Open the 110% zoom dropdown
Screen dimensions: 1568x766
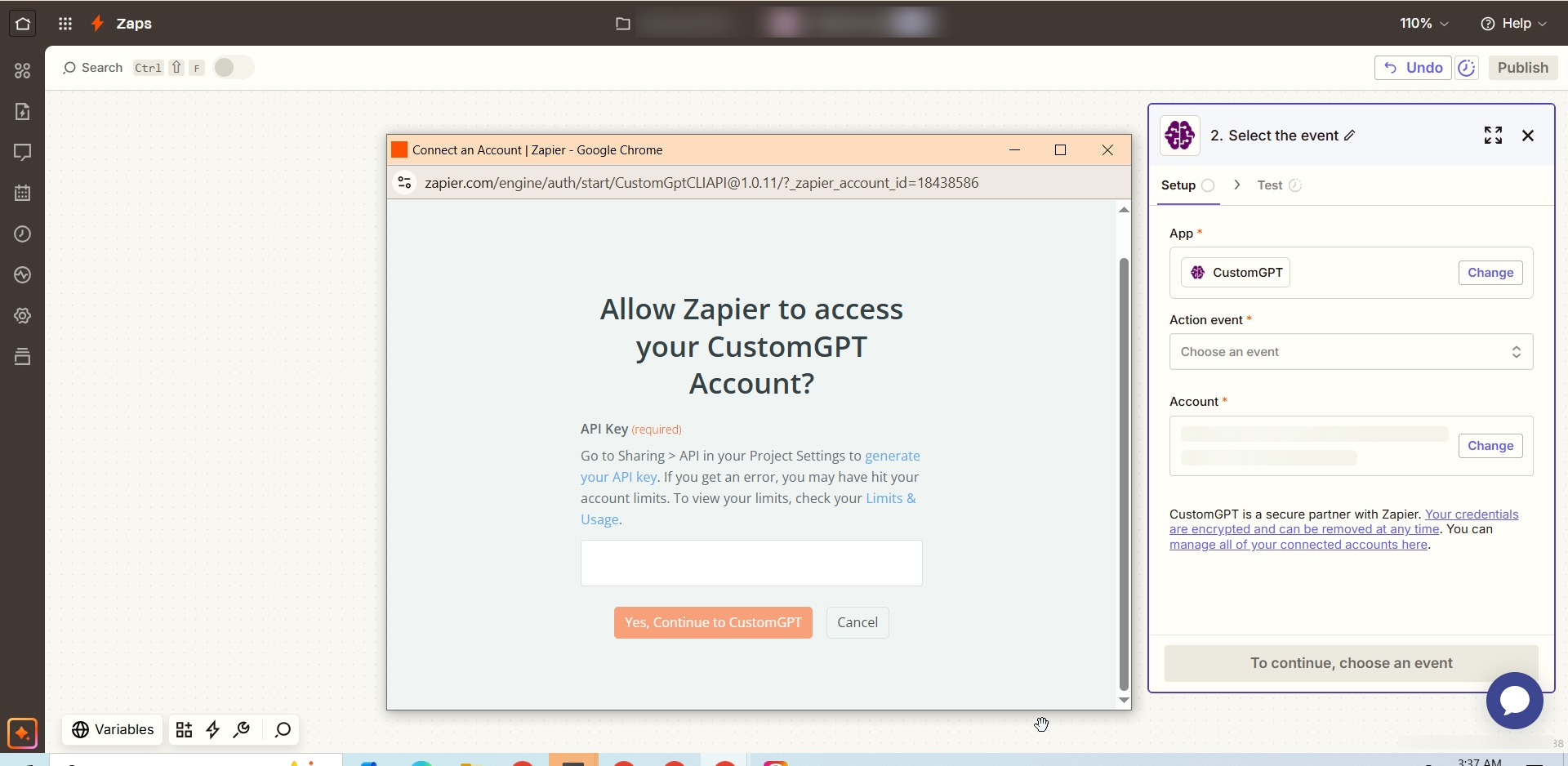coord(1424,24)
